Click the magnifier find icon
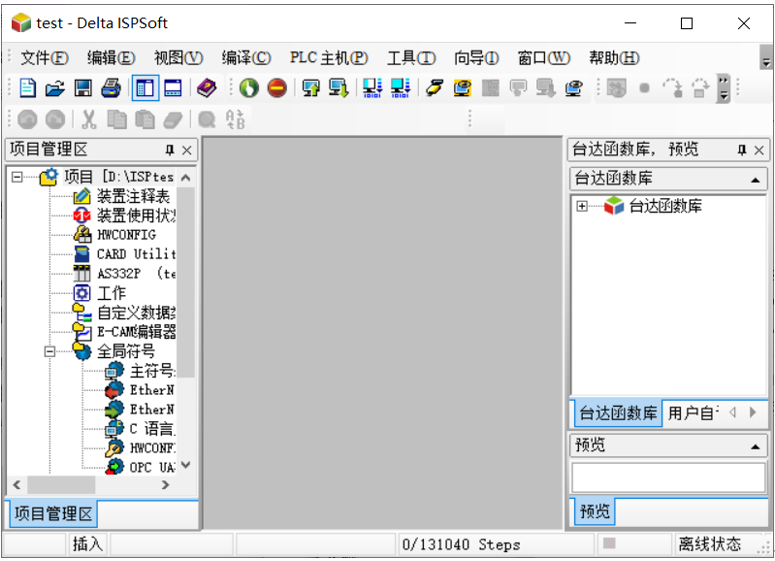Viewport: 775px width, 561px height. click(x=207, y=120)
